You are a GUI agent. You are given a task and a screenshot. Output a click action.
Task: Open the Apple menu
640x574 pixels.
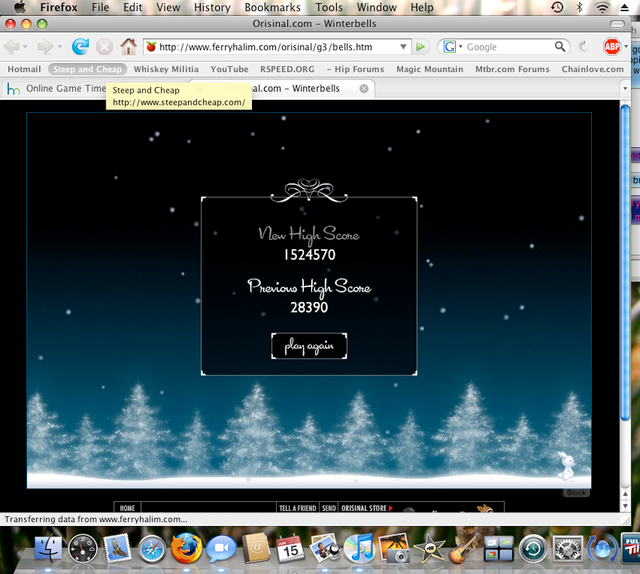(19, 7)
